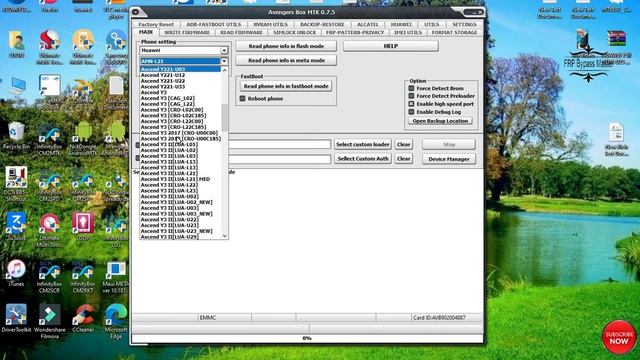
Task: Uncheck Enable high speed port
Action: (x=411, y=104)
